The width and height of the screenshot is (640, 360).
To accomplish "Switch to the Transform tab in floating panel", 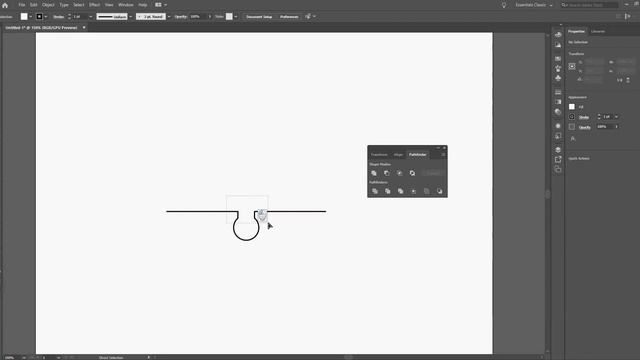I will tap(379, 155).
